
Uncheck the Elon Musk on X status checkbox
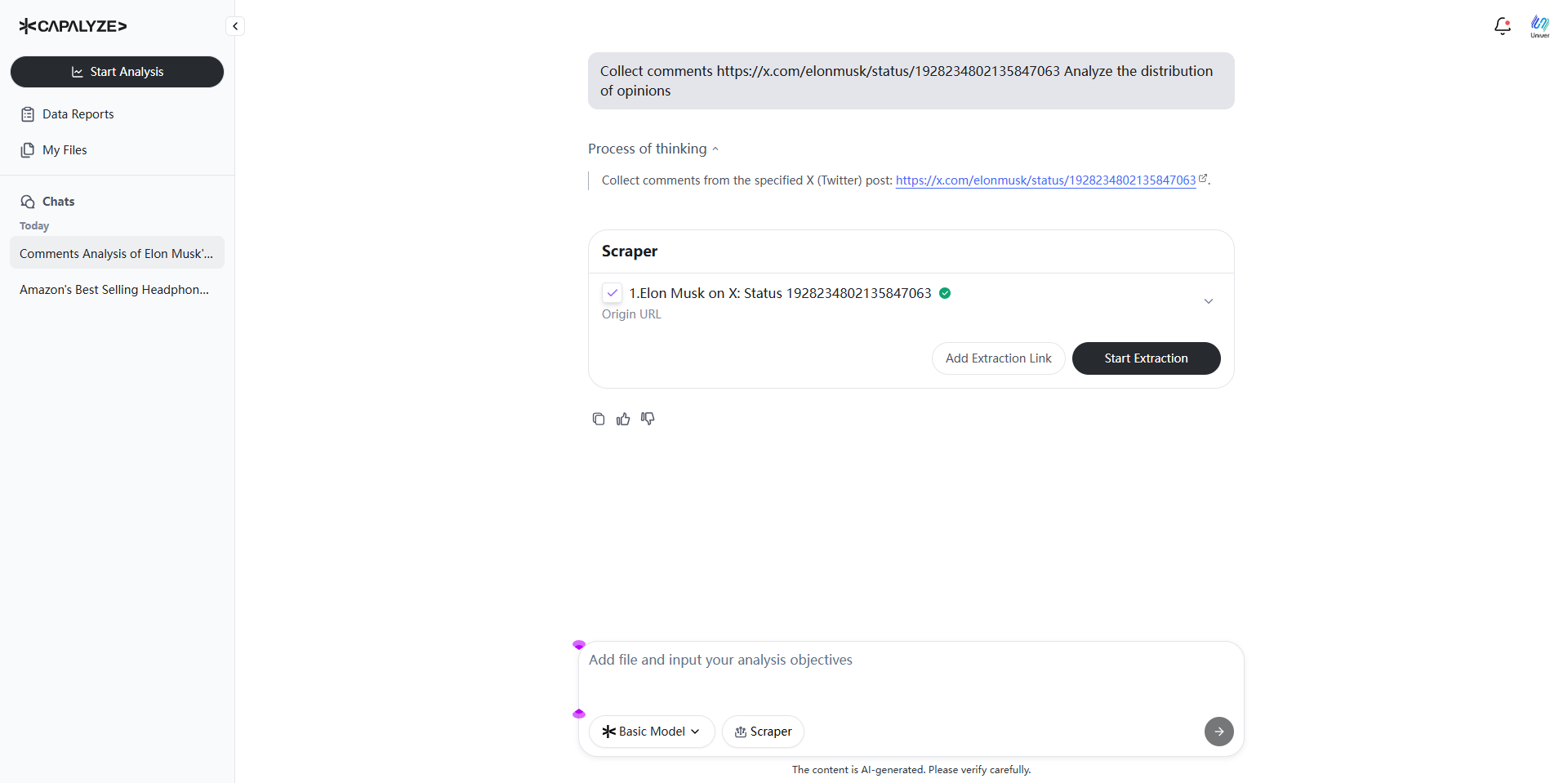(612, 293)
